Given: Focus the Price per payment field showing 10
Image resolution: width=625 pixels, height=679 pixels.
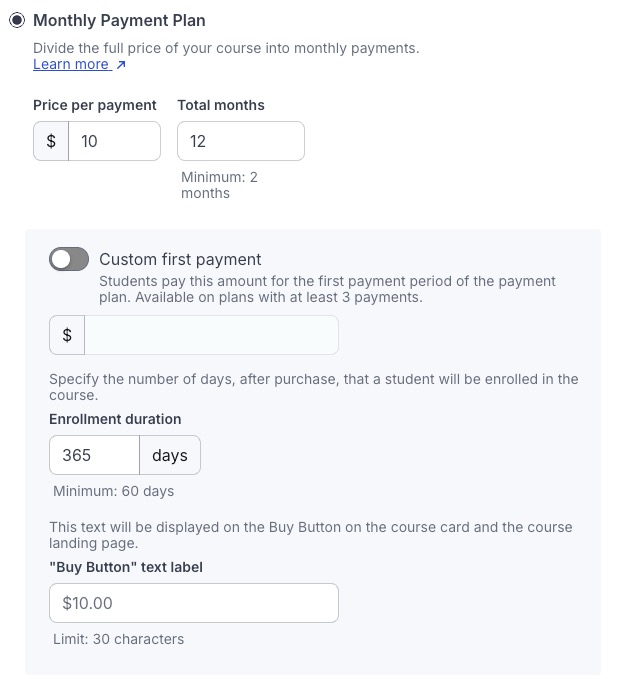Looking at the screenshot, I should tap(114, 141).
